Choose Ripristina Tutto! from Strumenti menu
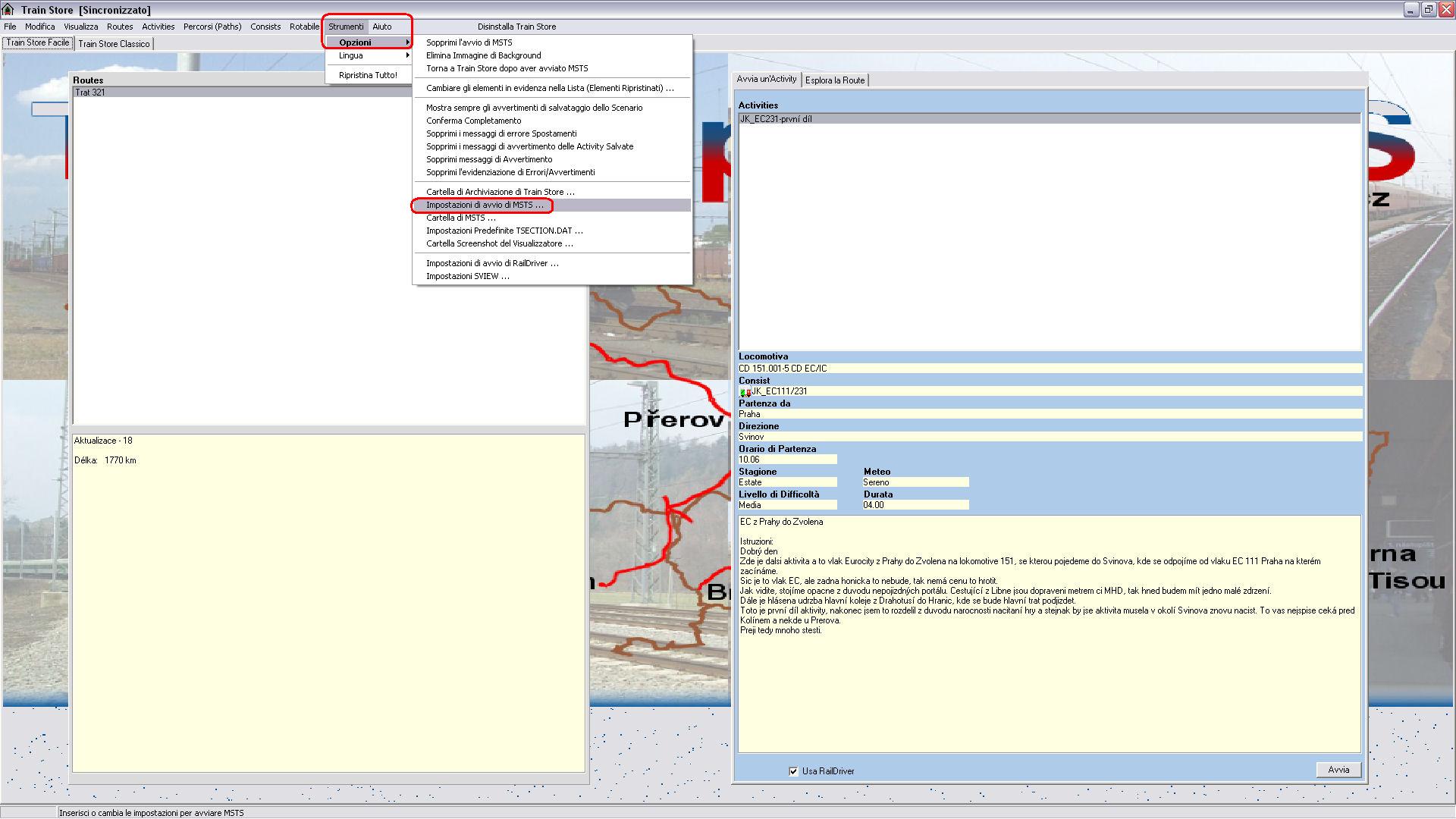The width and height of the screenshot is (1456, 819). pyautogui.click(x=369, y=75)
